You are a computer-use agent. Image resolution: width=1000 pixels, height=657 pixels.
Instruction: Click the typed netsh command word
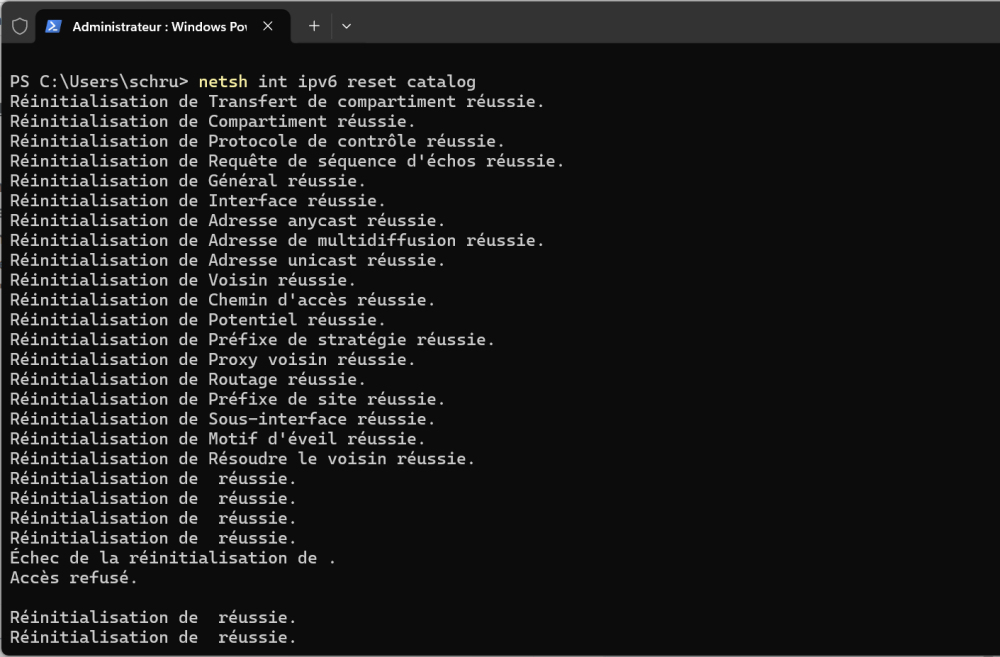pos(223,81)
